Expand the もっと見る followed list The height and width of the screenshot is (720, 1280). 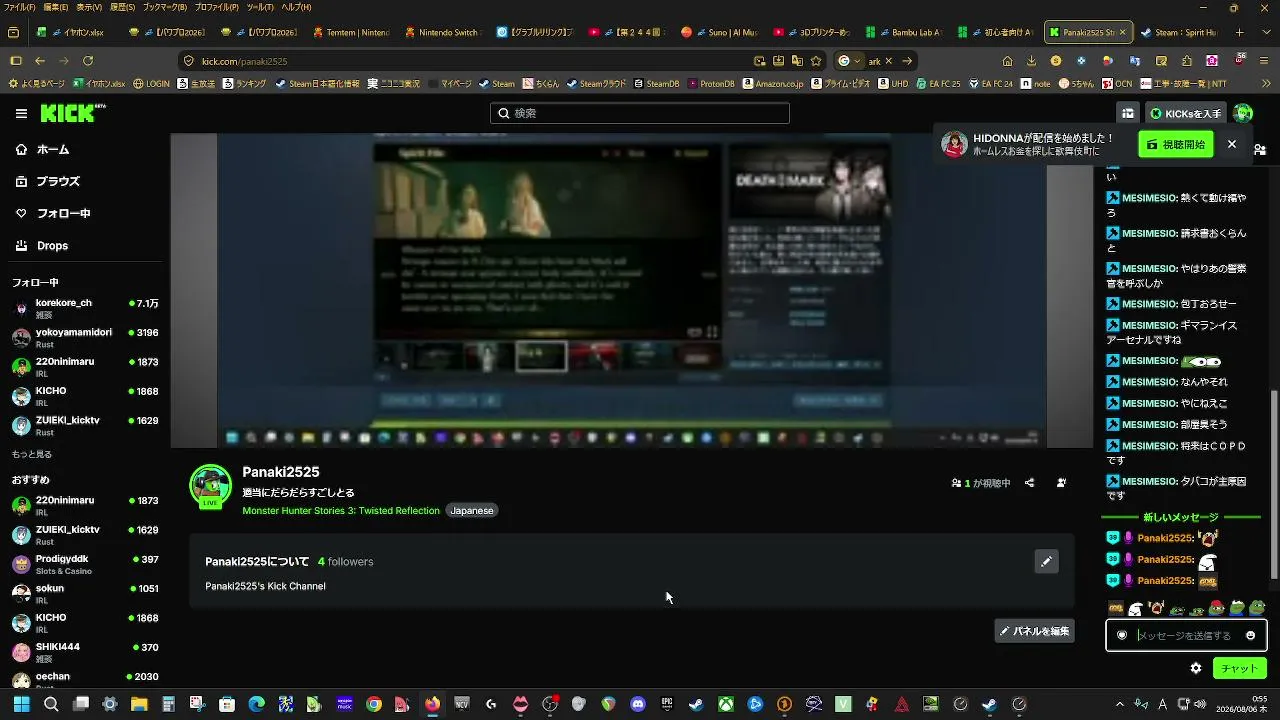tap(32, 454)
